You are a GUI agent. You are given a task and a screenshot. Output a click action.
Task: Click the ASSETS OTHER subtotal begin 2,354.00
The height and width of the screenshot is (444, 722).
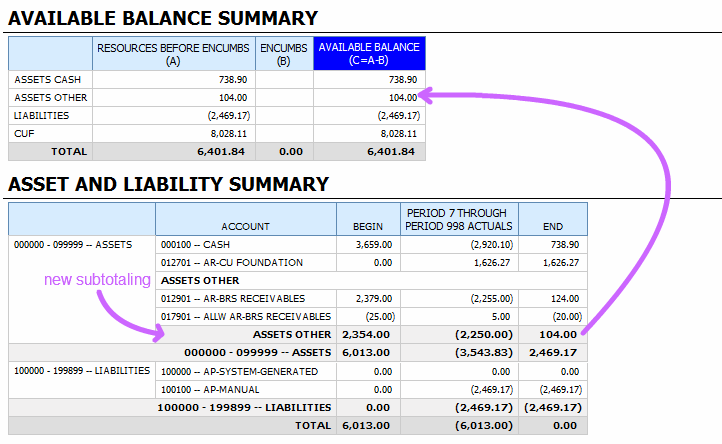(366, 334)
